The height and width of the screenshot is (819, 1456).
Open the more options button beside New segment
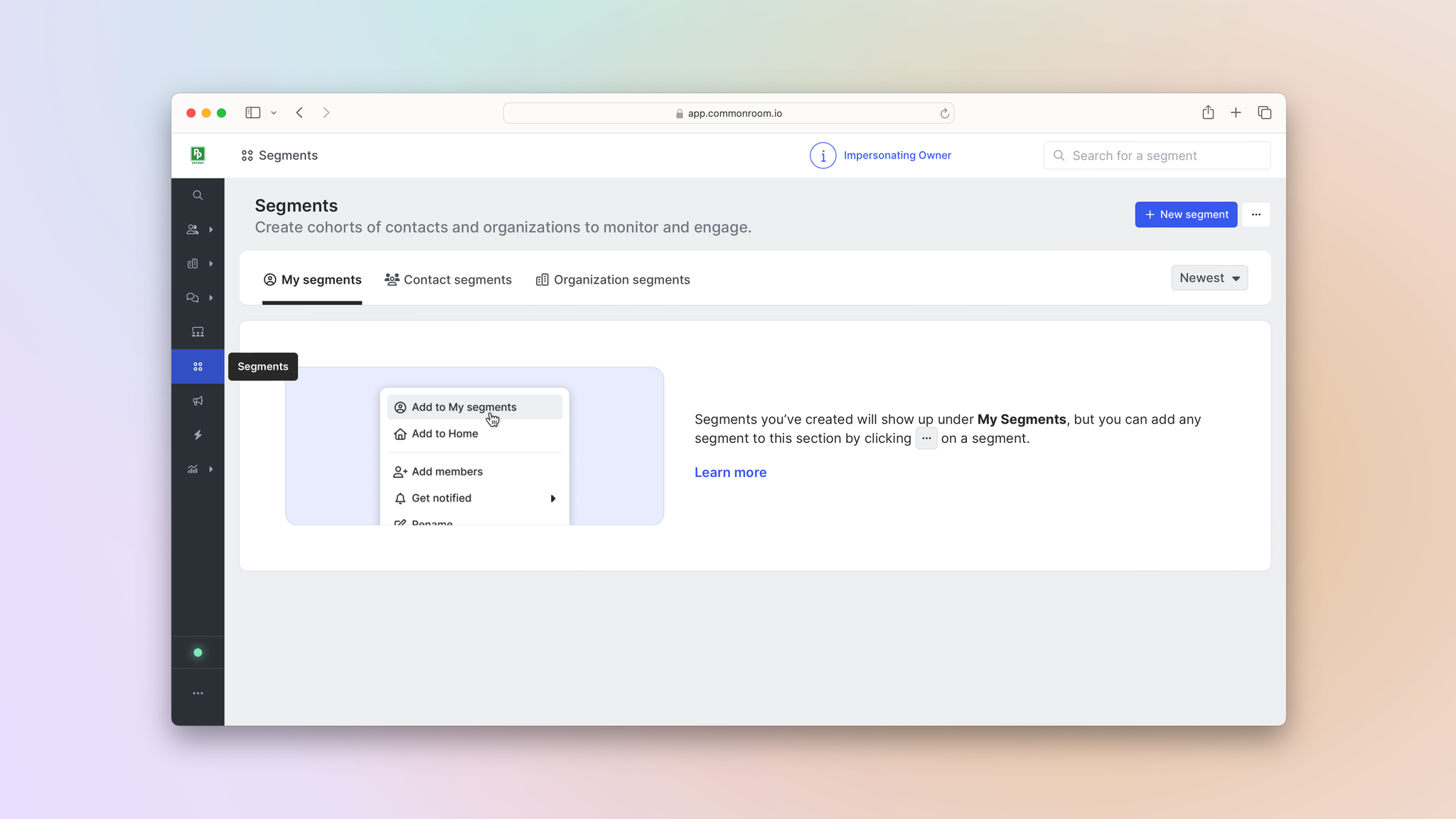pyautogui.click(x=1256, y=215)
